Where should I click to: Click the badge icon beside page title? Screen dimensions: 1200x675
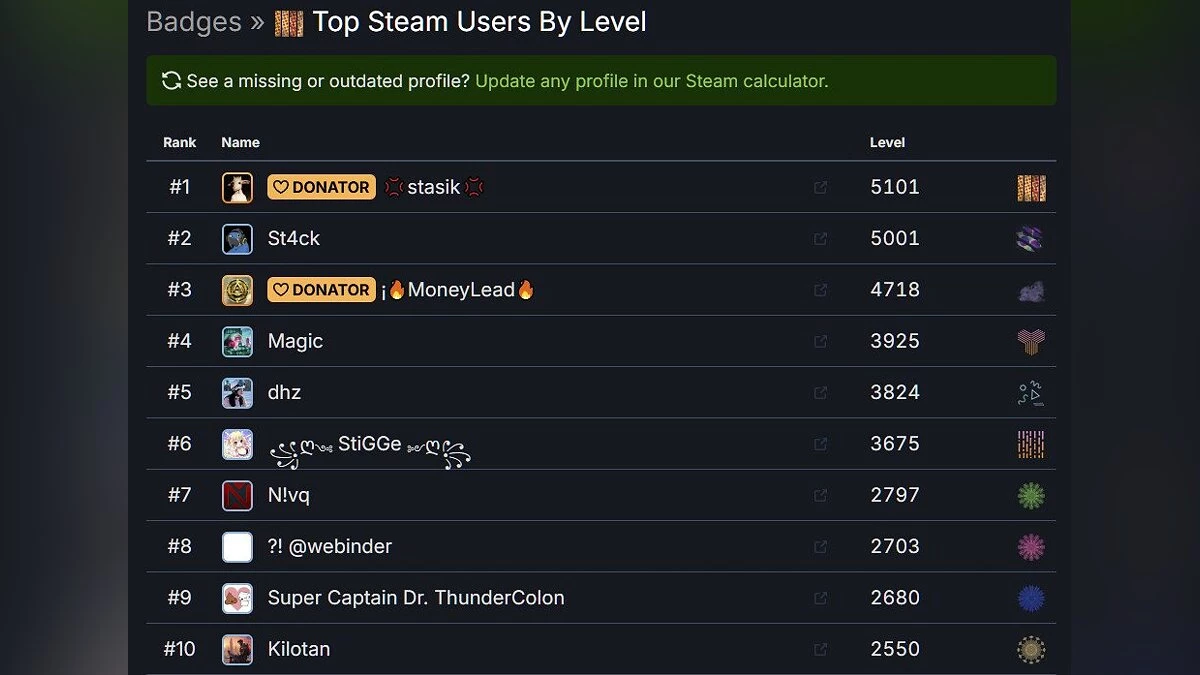(x=289, y=22)
